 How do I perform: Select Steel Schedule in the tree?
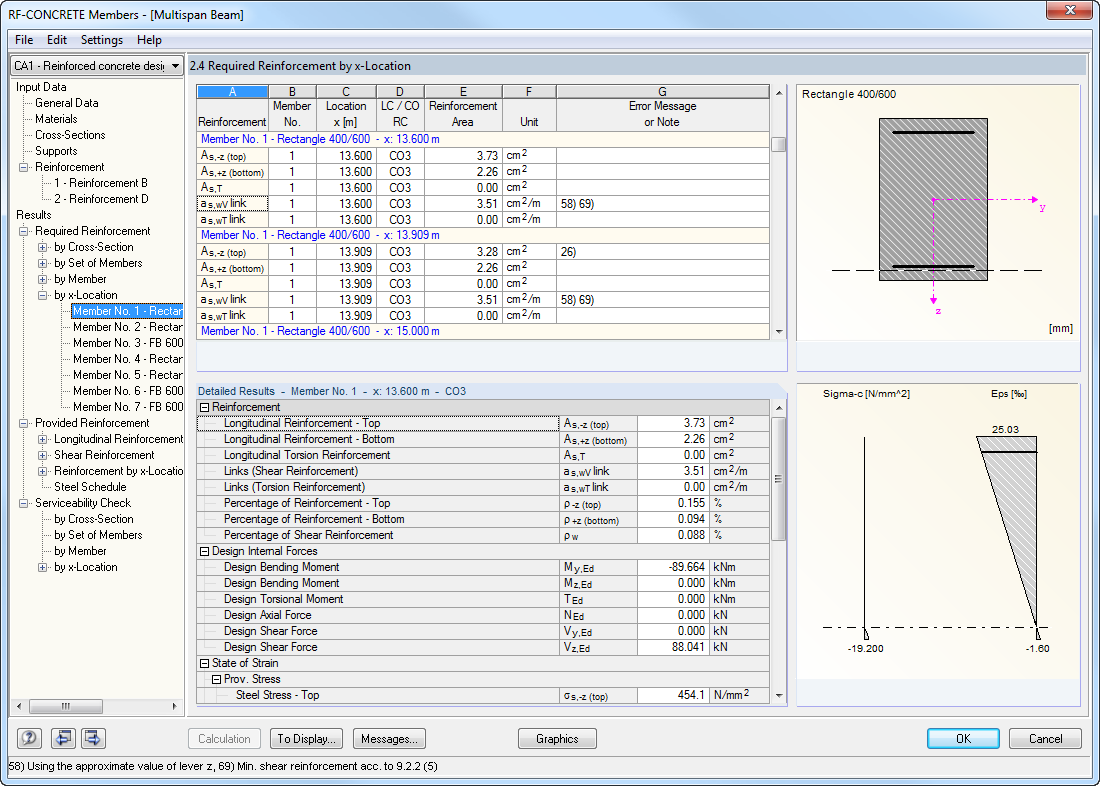(x=90, y=487)
